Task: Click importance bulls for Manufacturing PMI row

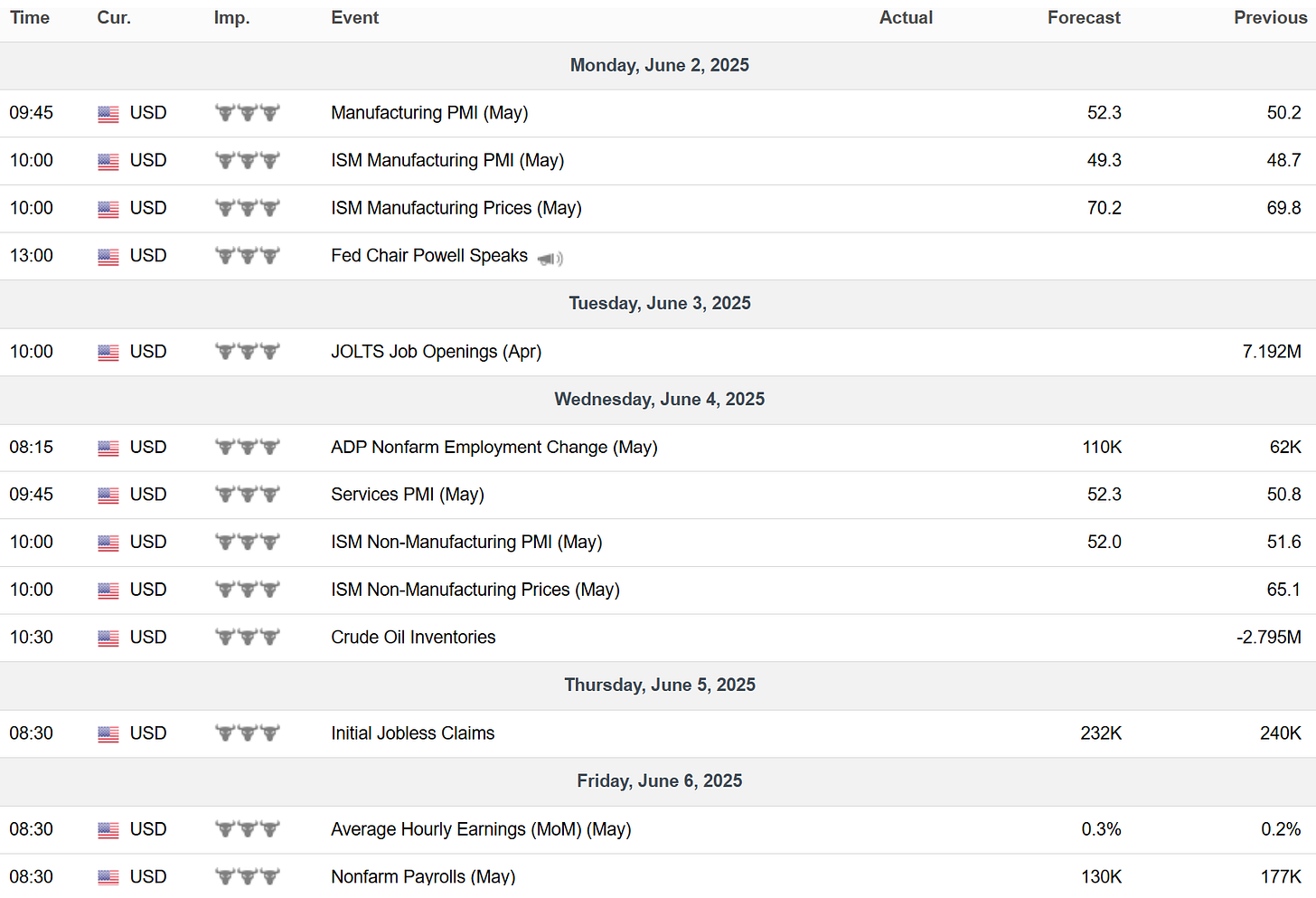Action: (x=247, y=113)
